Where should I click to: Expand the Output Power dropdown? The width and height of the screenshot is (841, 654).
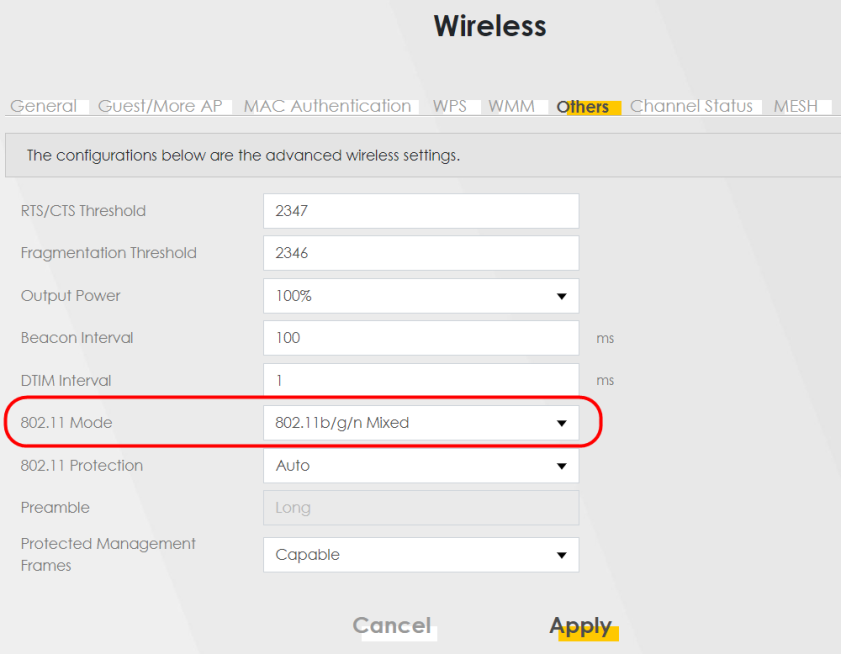(421, 296)
